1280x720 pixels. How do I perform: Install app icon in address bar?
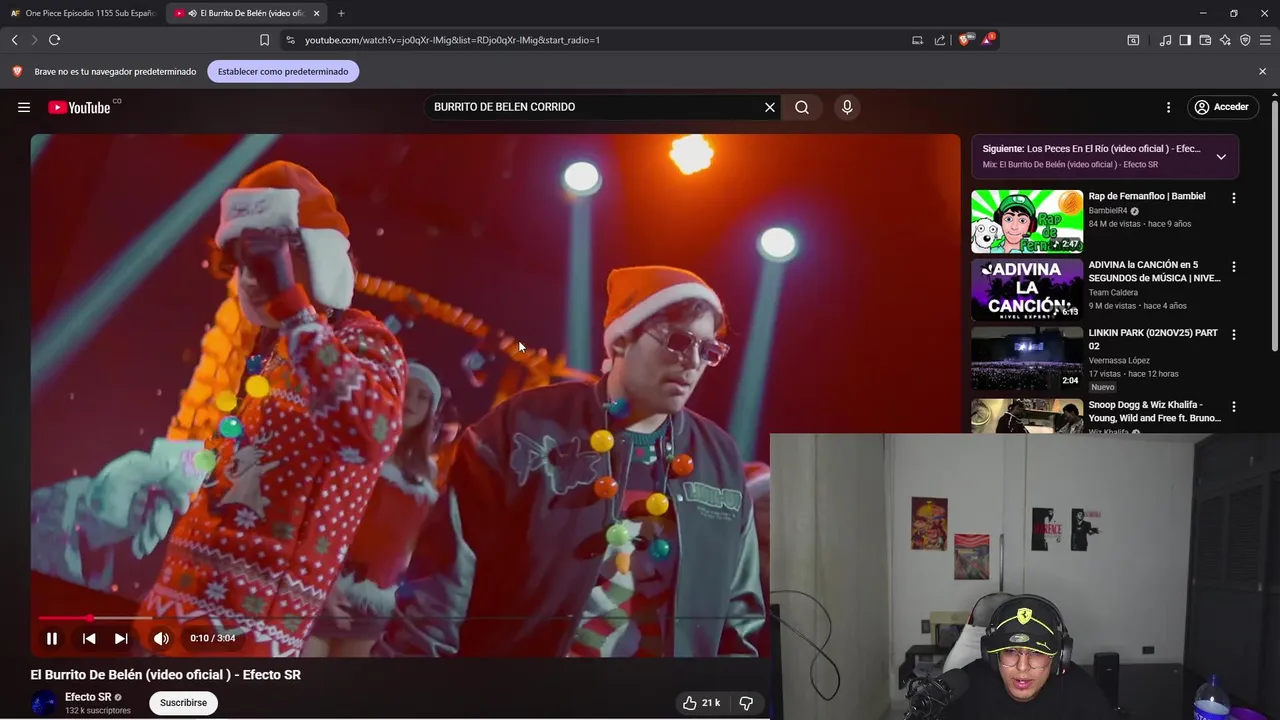click(917, 40)
